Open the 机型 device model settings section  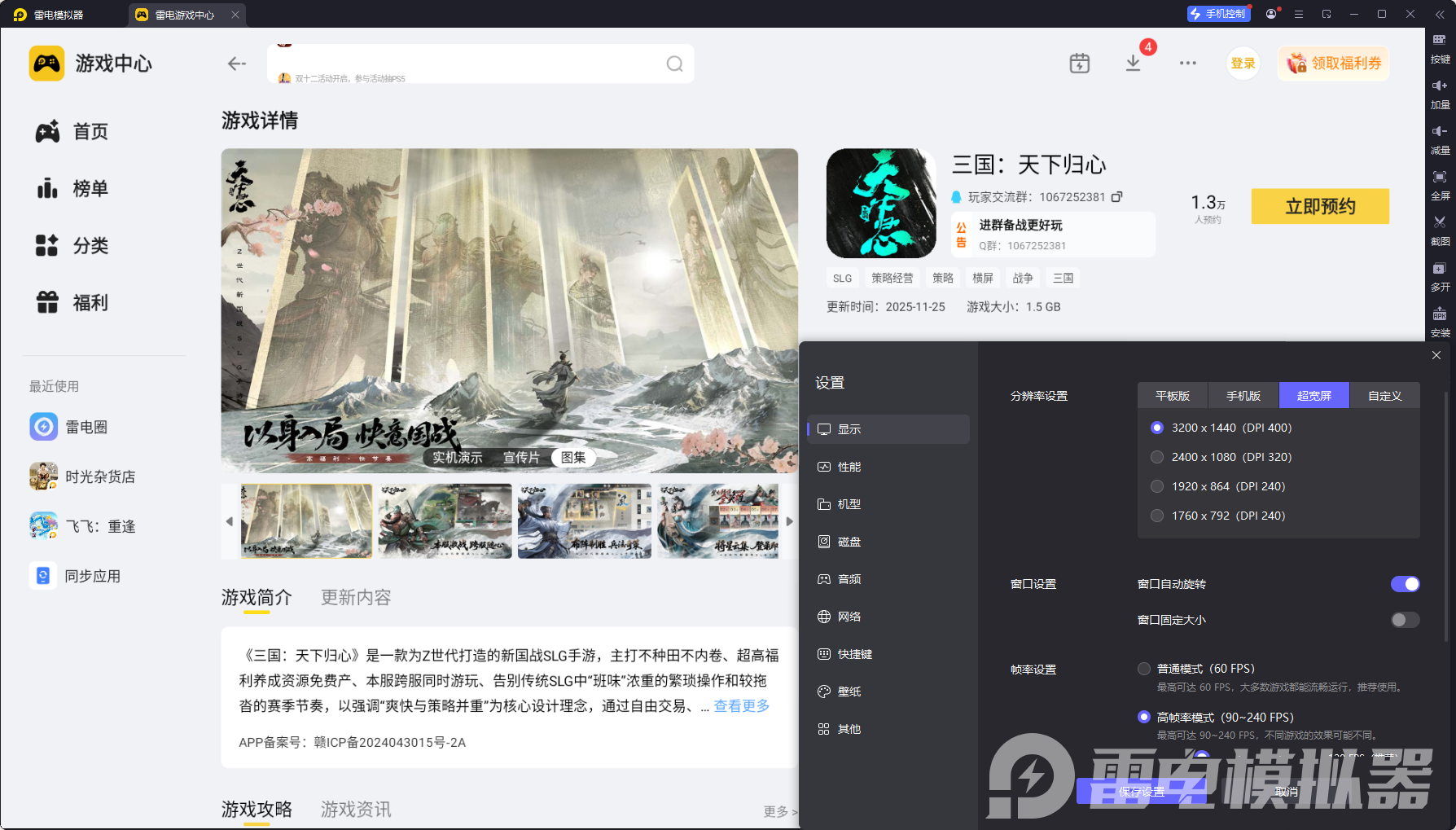pos(888,504)
